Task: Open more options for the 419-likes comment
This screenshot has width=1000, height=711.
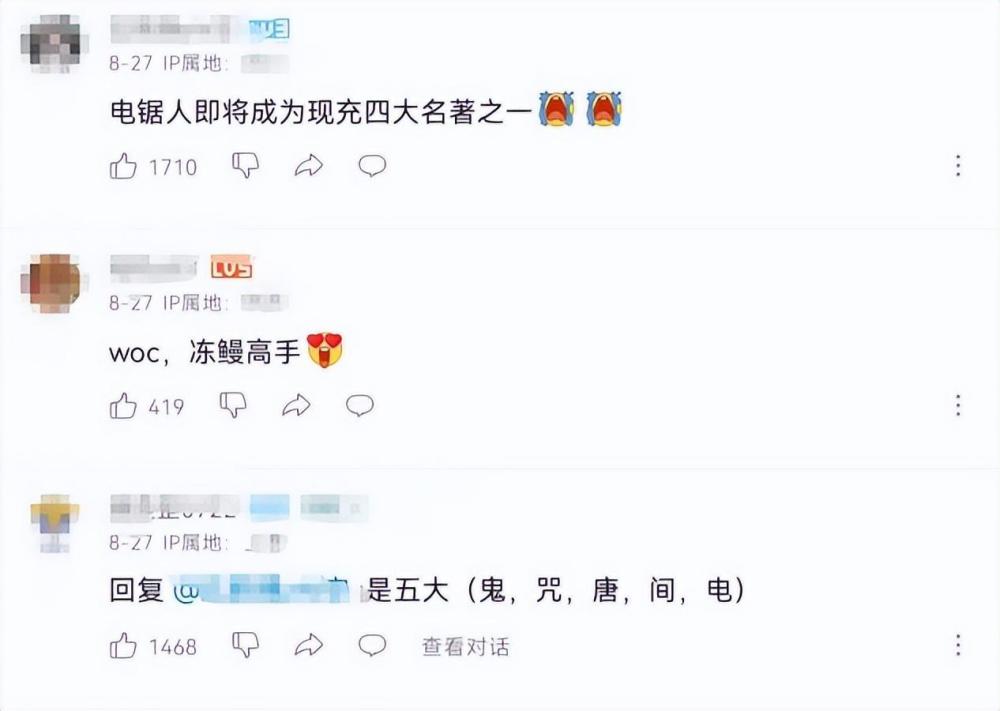Action: (958, 405)
